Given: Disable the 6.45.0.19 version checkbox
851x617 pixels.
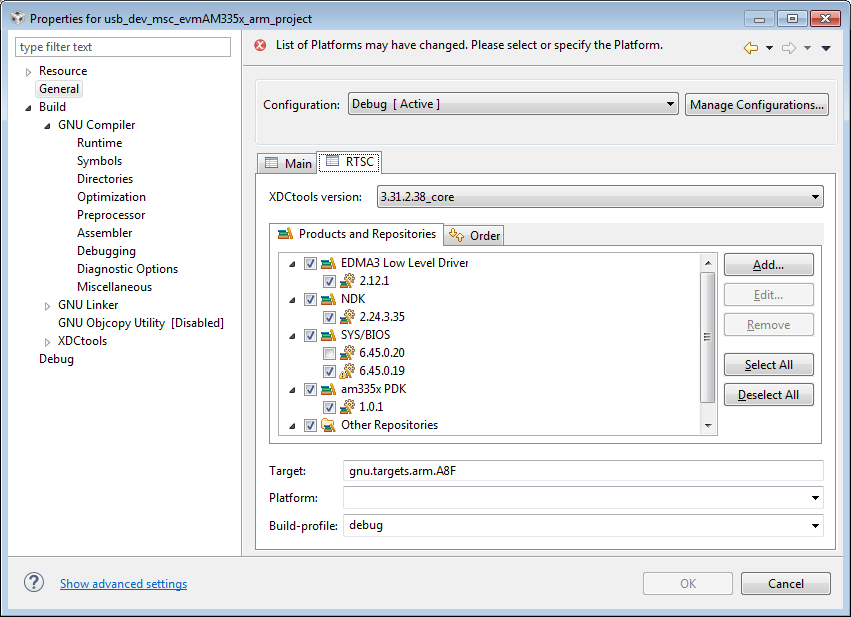Looking at the screenshot, I should tap(329, 371).
